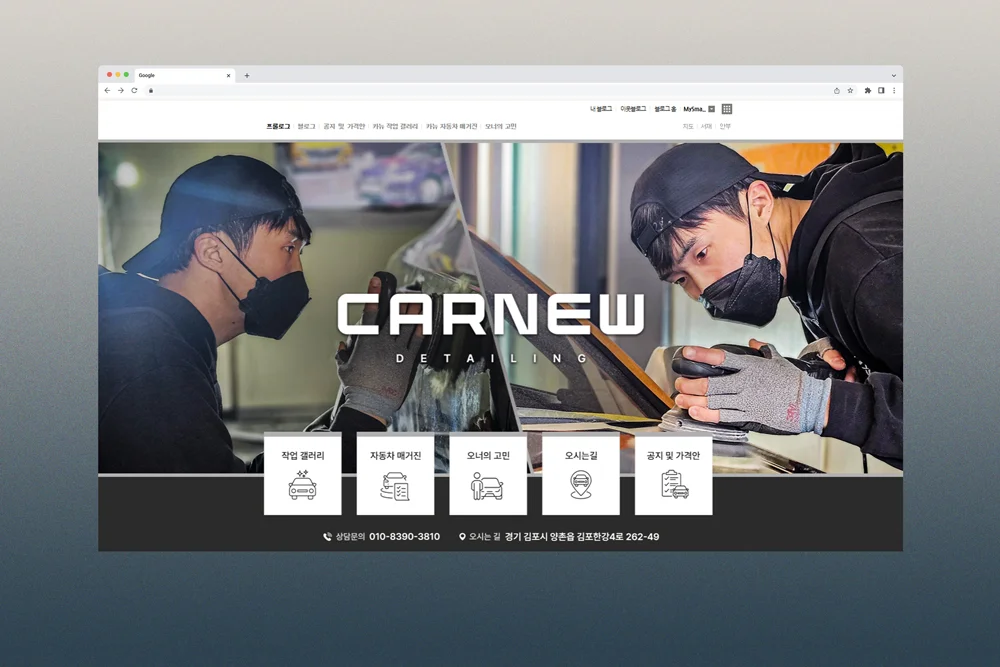This screenshot has width=1000, height=667.
Task: Open the grid apps menu icon
Action: [x=727, y=109]
